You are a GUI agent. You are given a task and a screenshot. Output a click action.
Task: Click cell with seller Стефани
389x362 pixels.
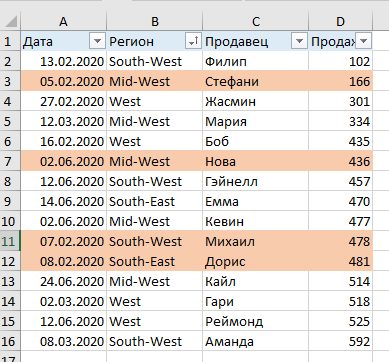tap(256, 81)
